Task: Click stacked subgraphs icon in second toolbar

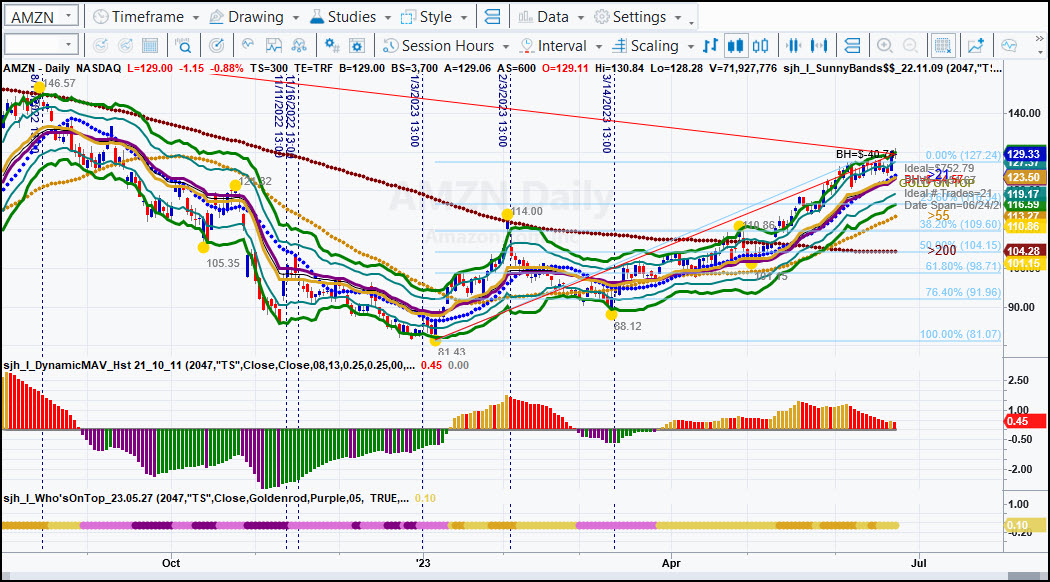Action: coord(852,46)
